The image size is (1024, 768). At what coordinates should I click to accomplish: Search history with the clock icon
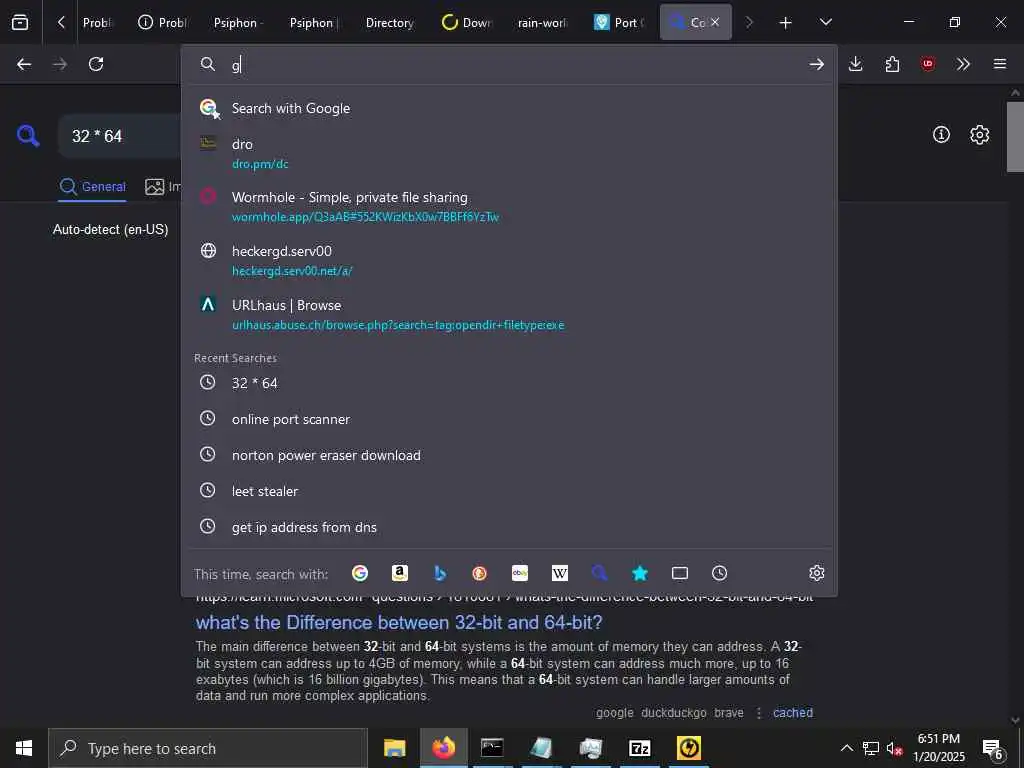click(x=720, y=573)
